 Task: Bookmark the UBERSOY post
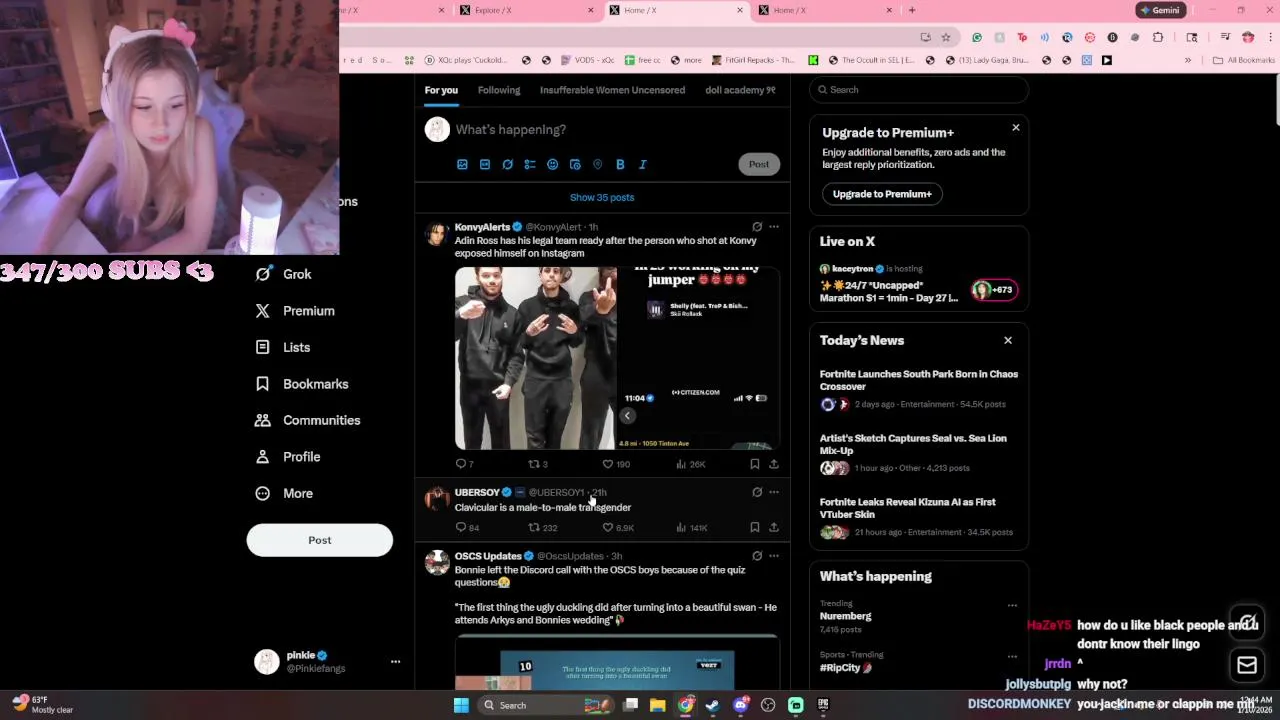tap(755, 527)
